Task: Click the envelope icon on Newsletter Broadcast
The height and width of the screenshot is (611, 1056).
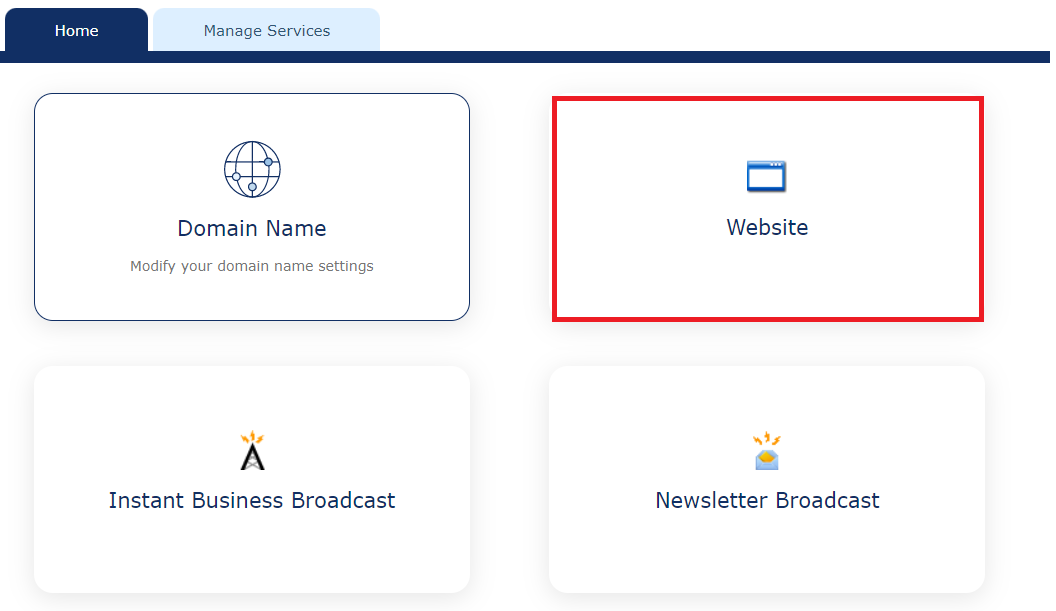Action: click(x=766, y=452)
